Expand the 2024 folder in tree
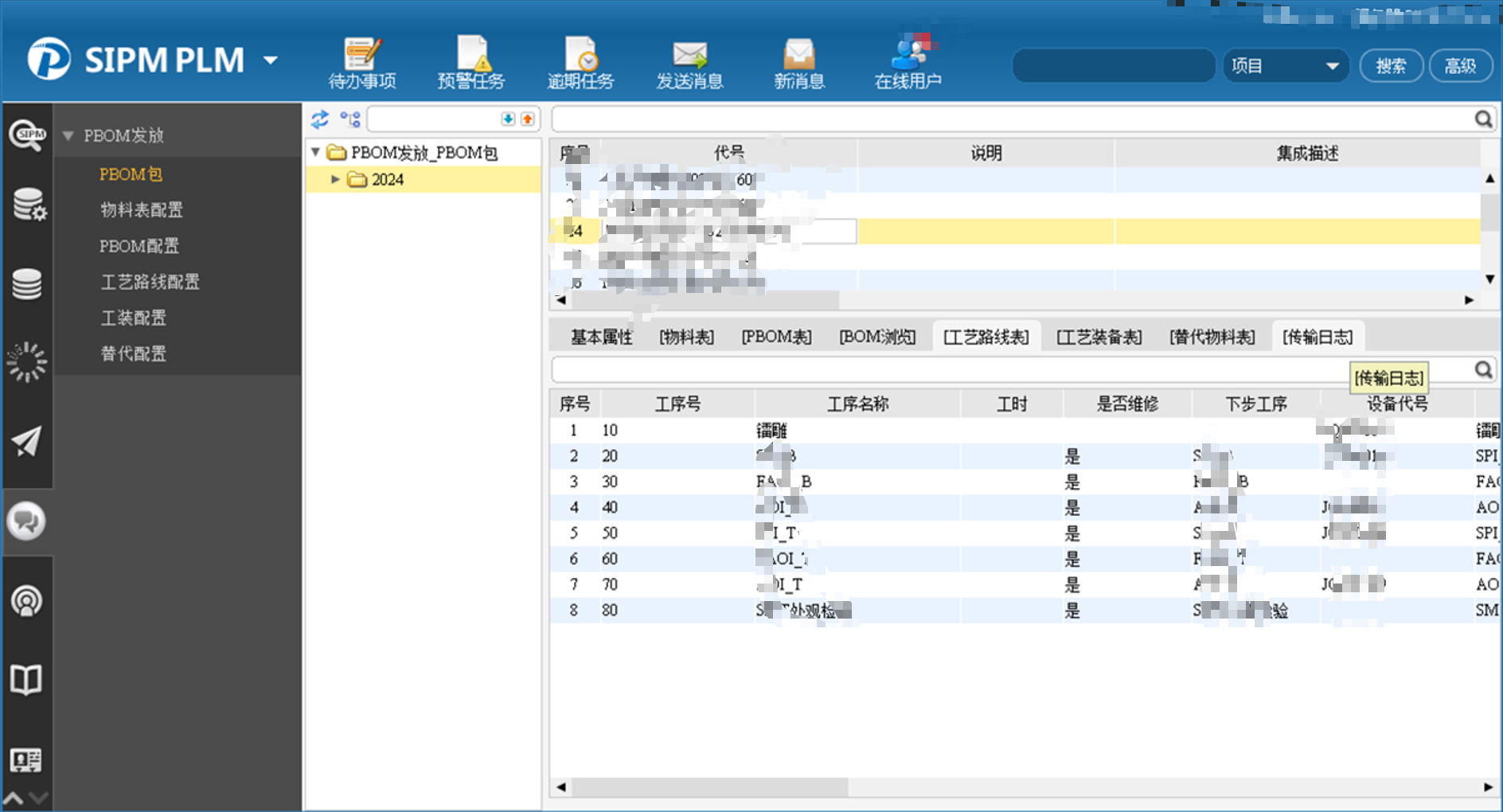 335,180
